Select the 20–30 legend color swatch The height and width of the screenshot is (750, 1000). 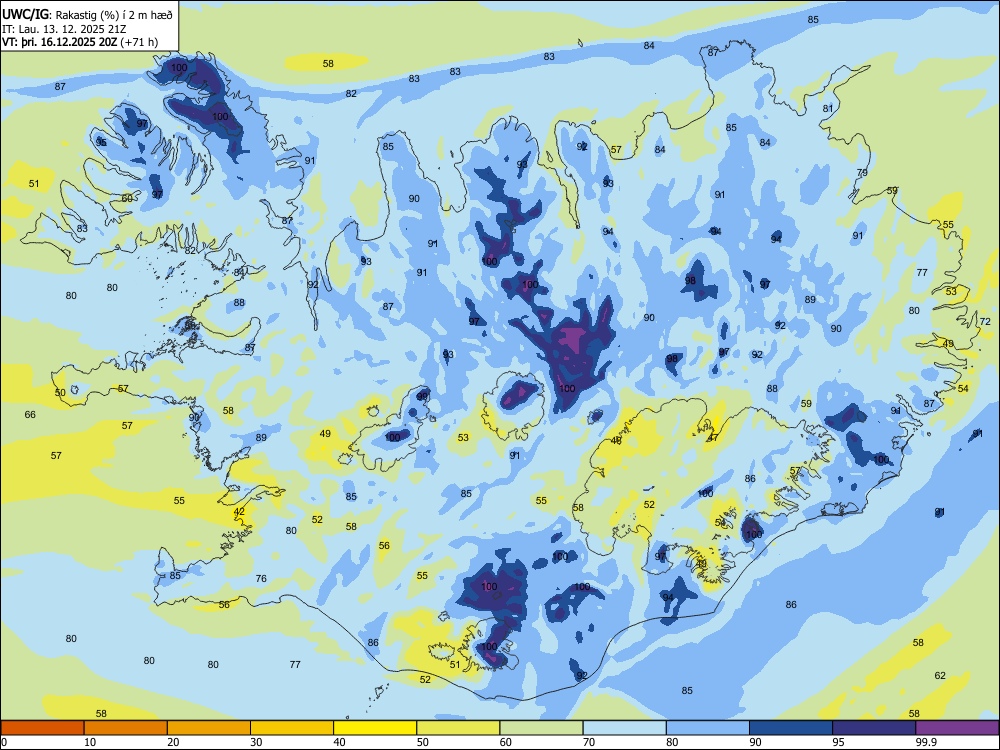209,728
